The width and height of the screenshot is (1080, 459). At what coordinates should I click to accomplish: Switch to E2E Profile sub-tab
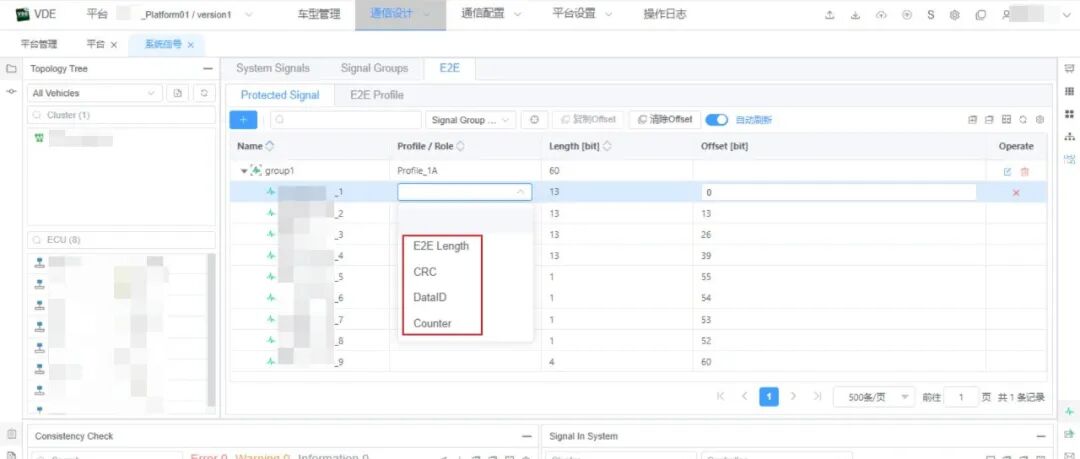coord(377,95)
